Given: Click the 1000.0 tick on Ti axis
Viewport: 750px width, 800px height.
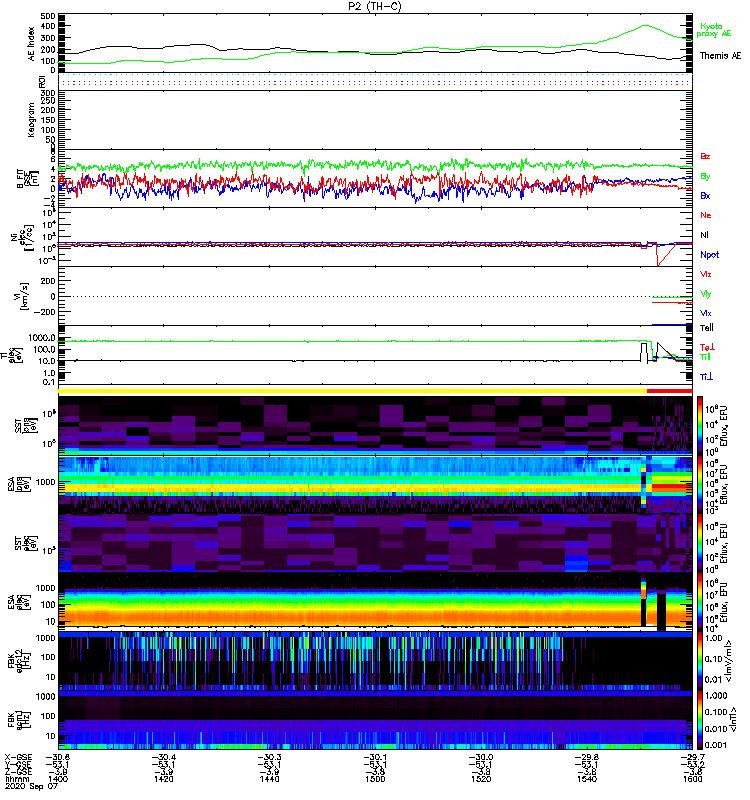Looking at the screenshot, I should click(42, 338).
